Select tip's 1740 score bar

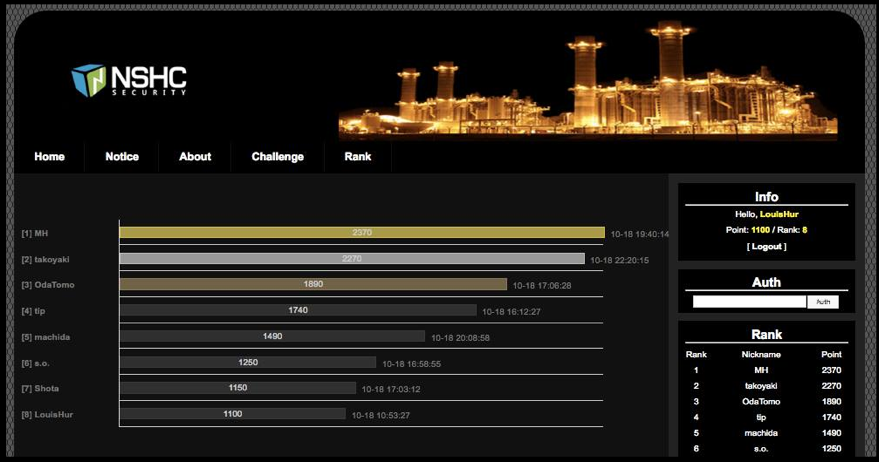297,311
